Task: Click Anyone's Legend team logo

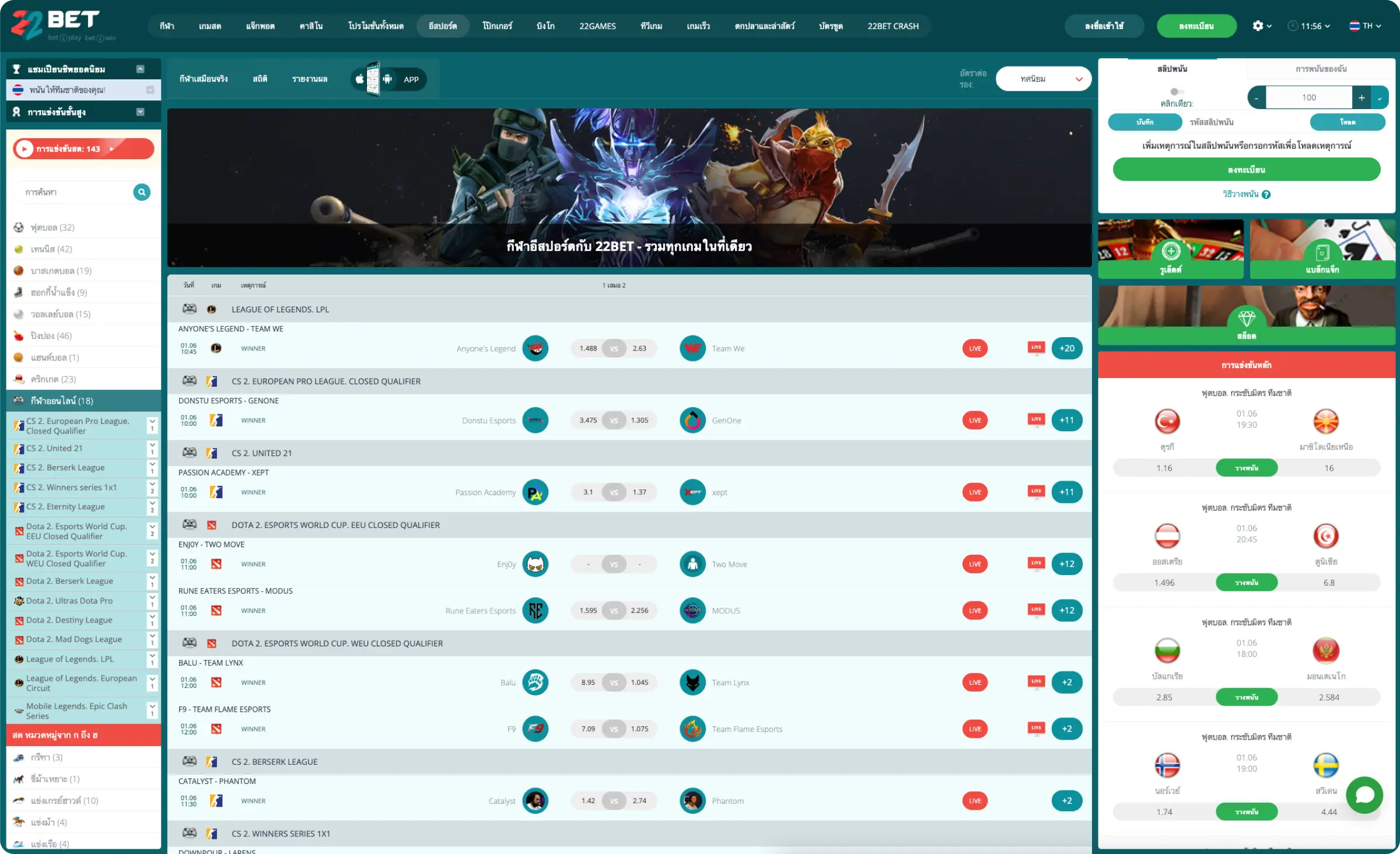Action: tap(535, 348)
